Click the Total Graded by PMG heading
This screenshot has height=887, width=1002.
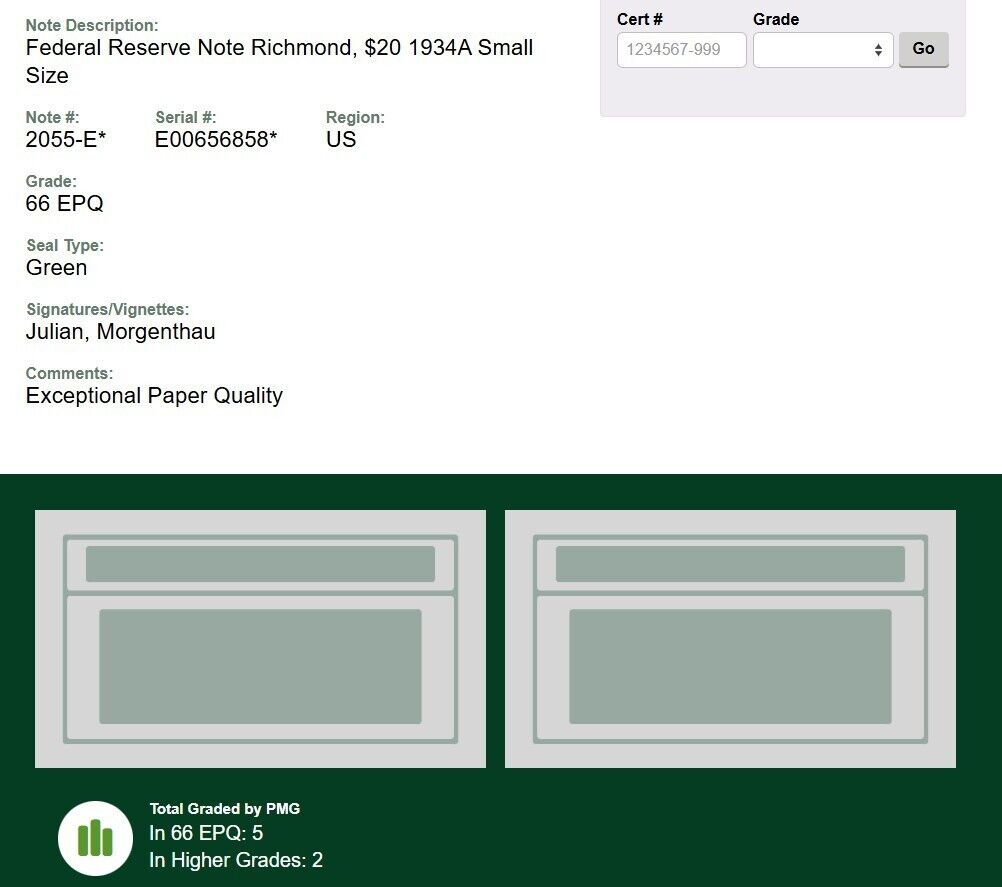pos(224,808)
